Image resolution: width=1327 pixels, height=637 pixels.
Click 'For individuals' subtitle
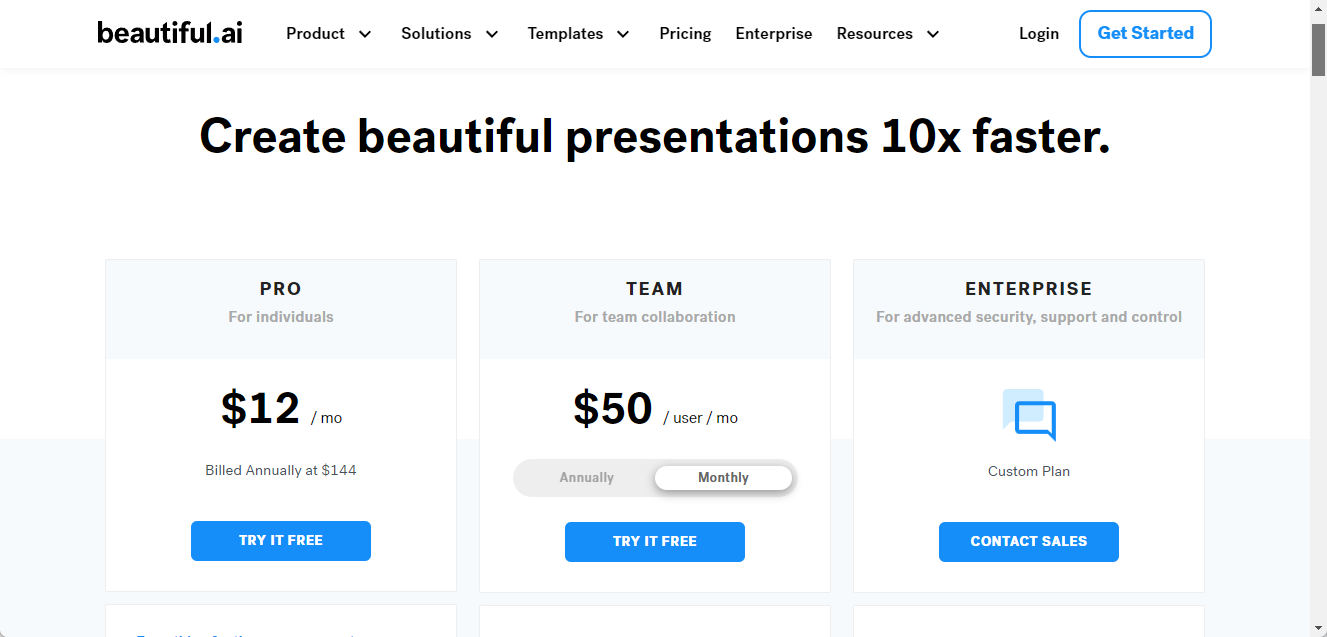pos(281,317)
